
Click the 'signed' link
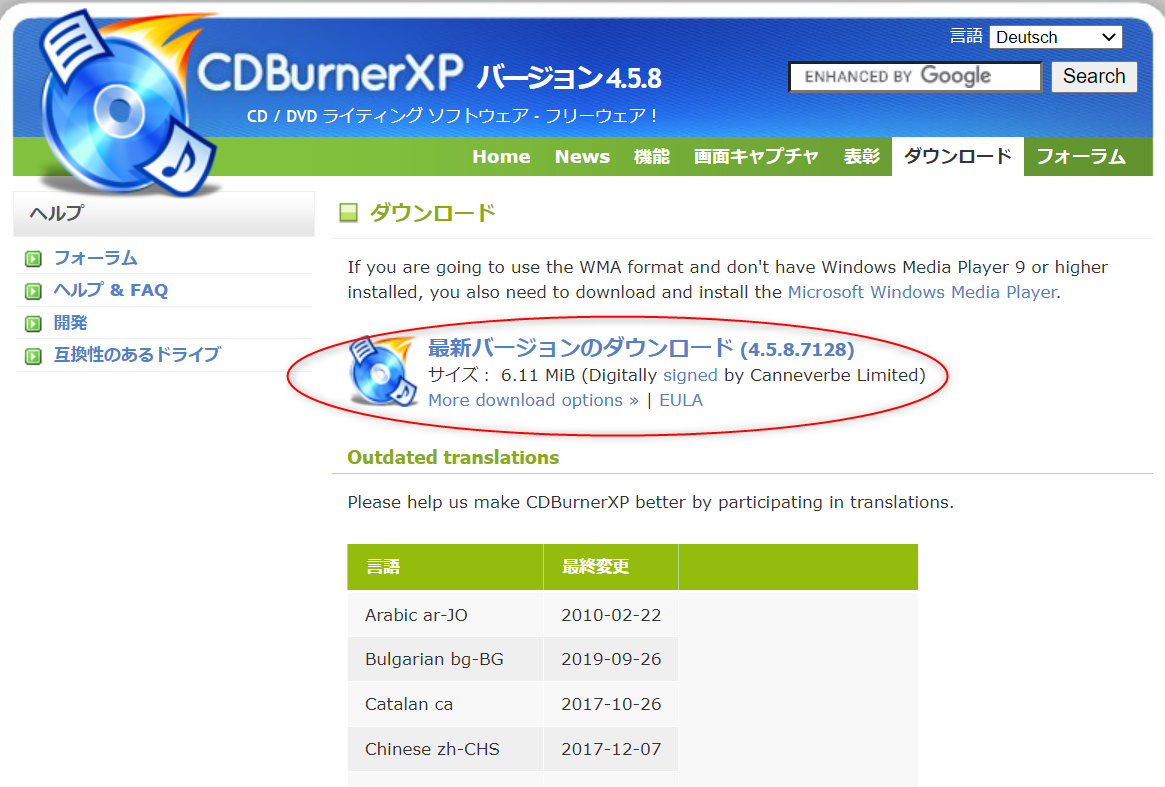click(690, 375)
